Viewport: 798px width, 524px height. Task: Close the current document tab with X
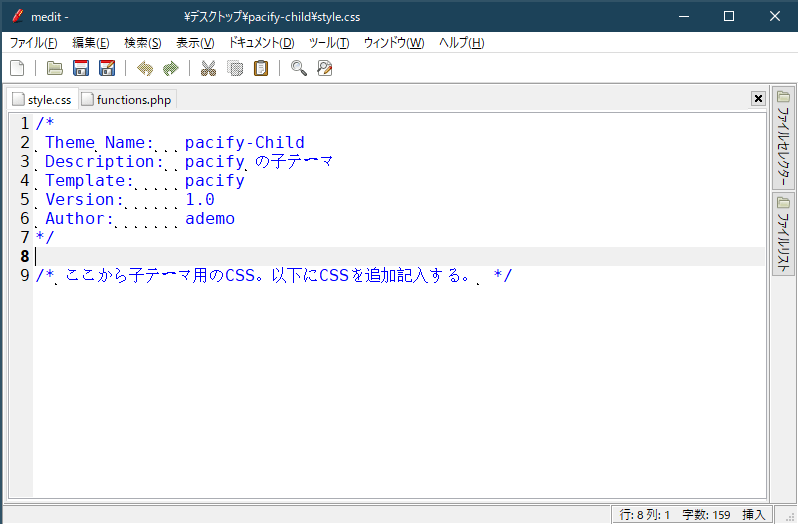tap(758, 99)
